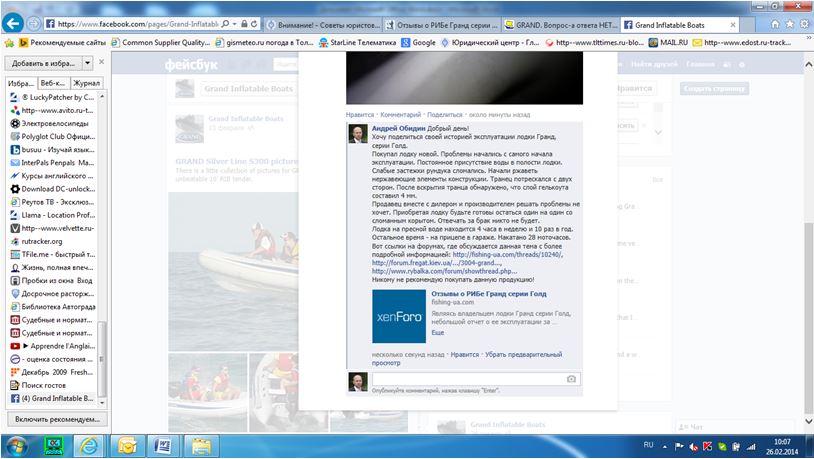Image resolution: width=814 pixels, height=459 pixels.
Task: Switch to 'Отзывы о РИБе Гранд серии' tab
Action: click(441, 24)
